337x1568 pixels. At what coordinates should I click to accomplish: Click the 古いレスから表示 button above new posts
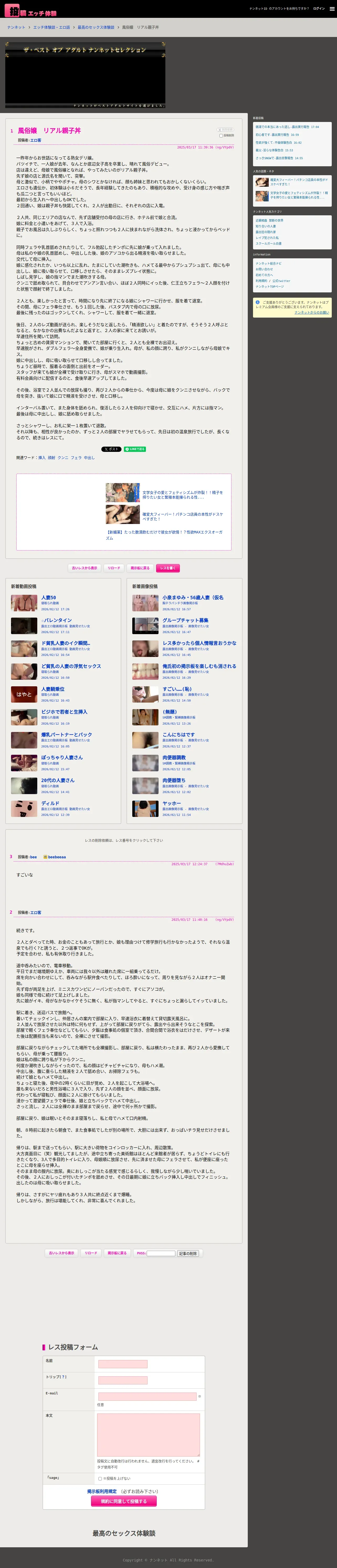pos(85,568)
